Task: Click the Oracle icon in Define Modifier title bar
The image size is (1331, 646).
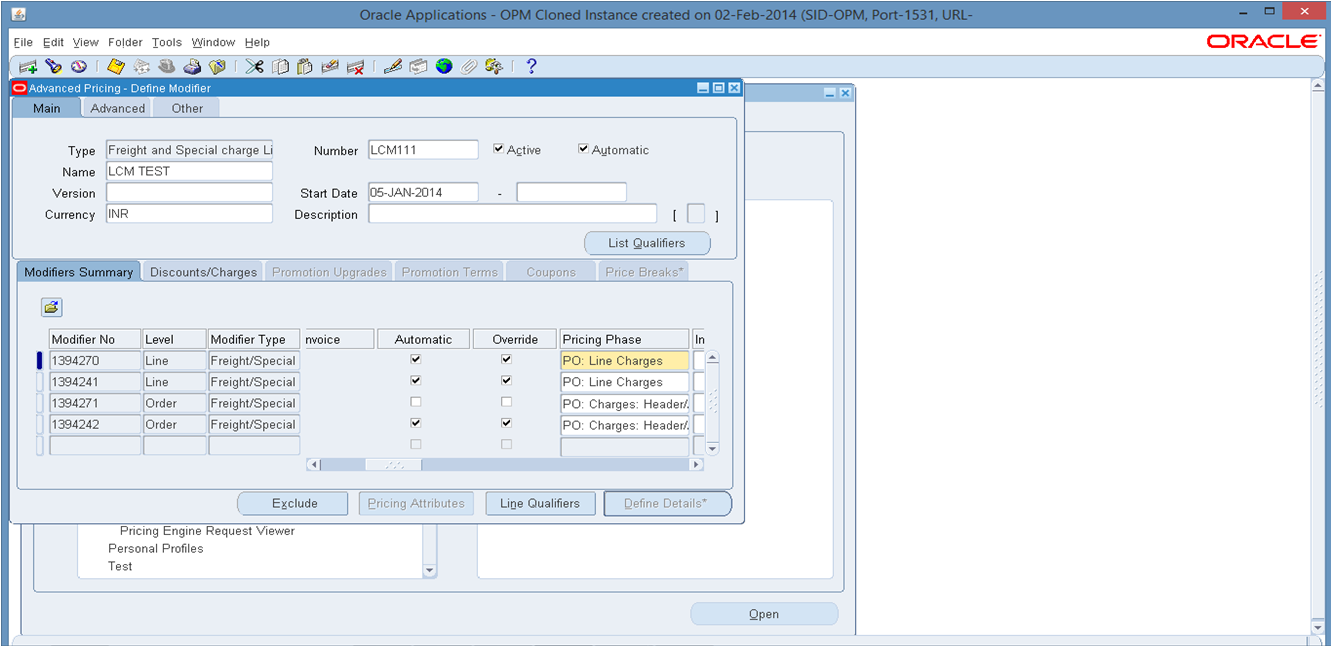Action: click(19, 88)
